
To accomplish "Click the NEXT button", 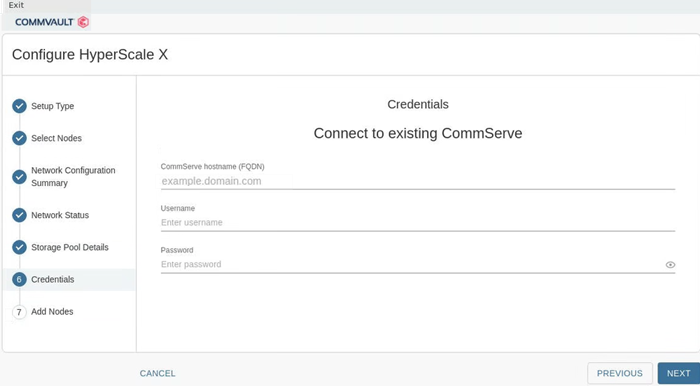I will coord(679,374).
